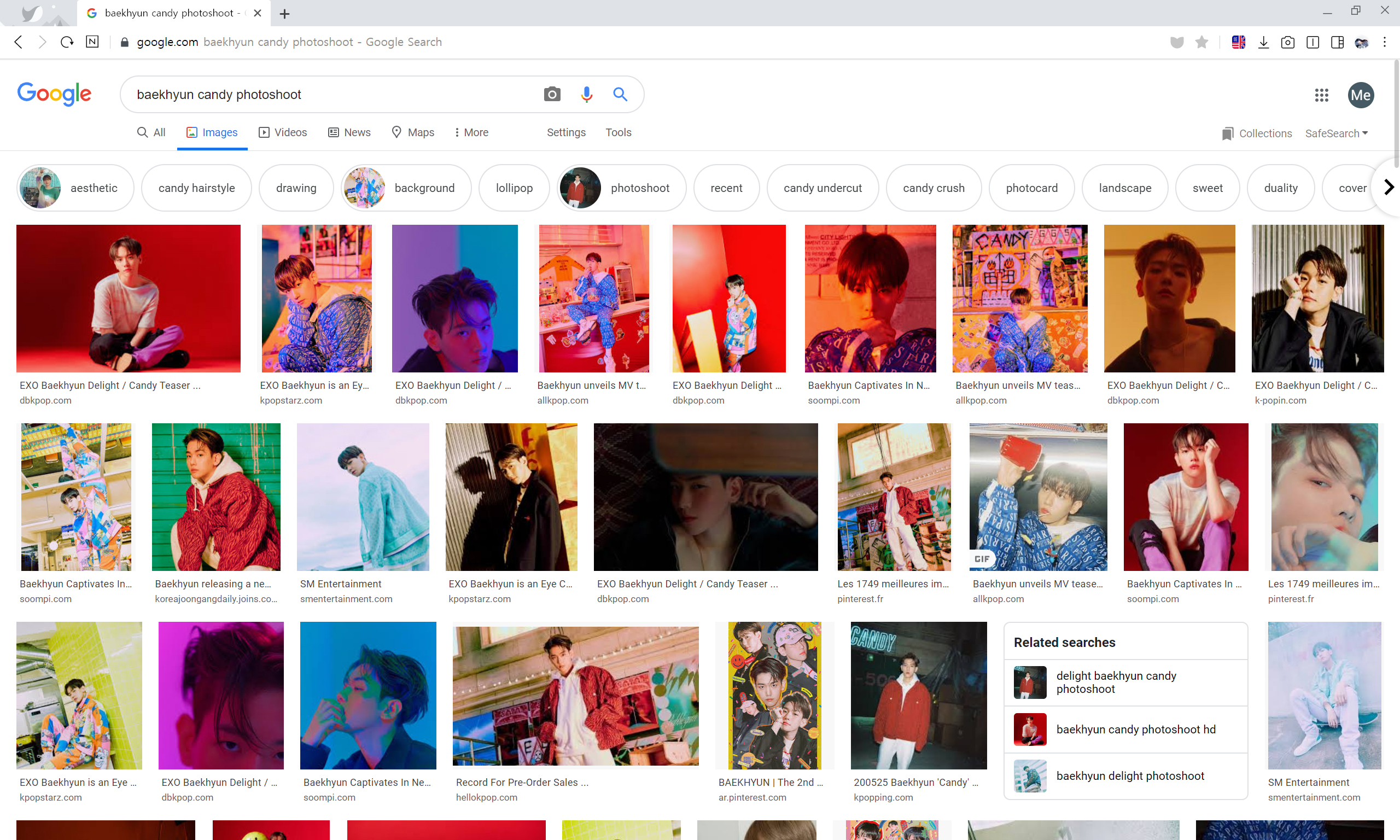Search by image with the camera icon
This screenshot has width=1400, height=840.
click(552, 94)
